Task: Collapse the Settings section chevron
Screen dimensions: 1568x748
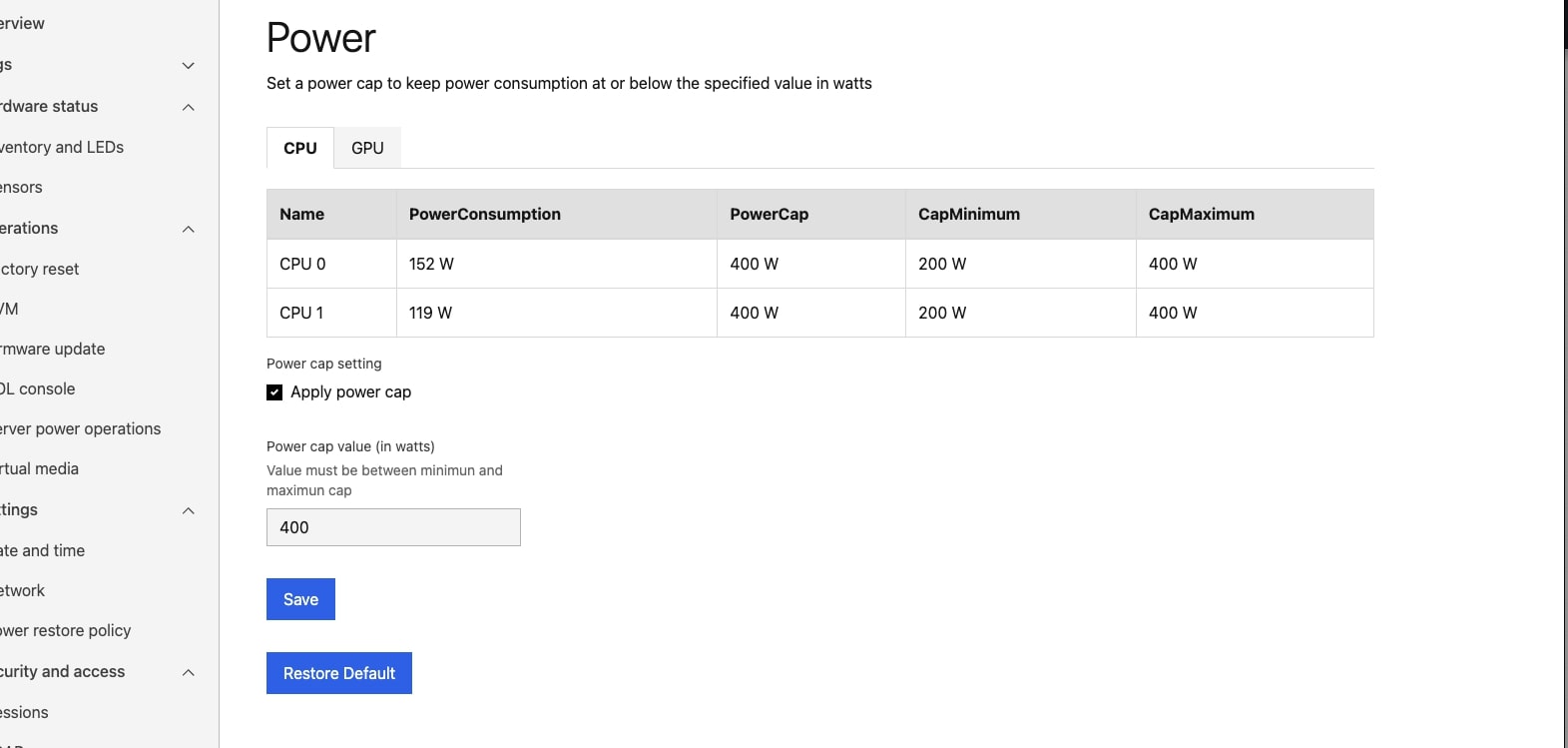Action: point(189,510)
